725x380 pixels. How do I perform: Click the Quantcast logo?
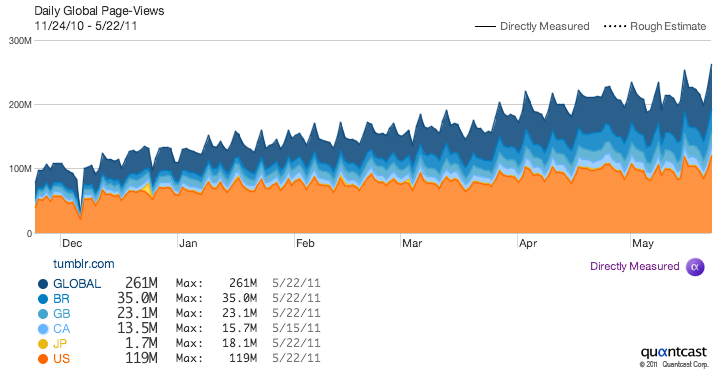pos(674,352)
